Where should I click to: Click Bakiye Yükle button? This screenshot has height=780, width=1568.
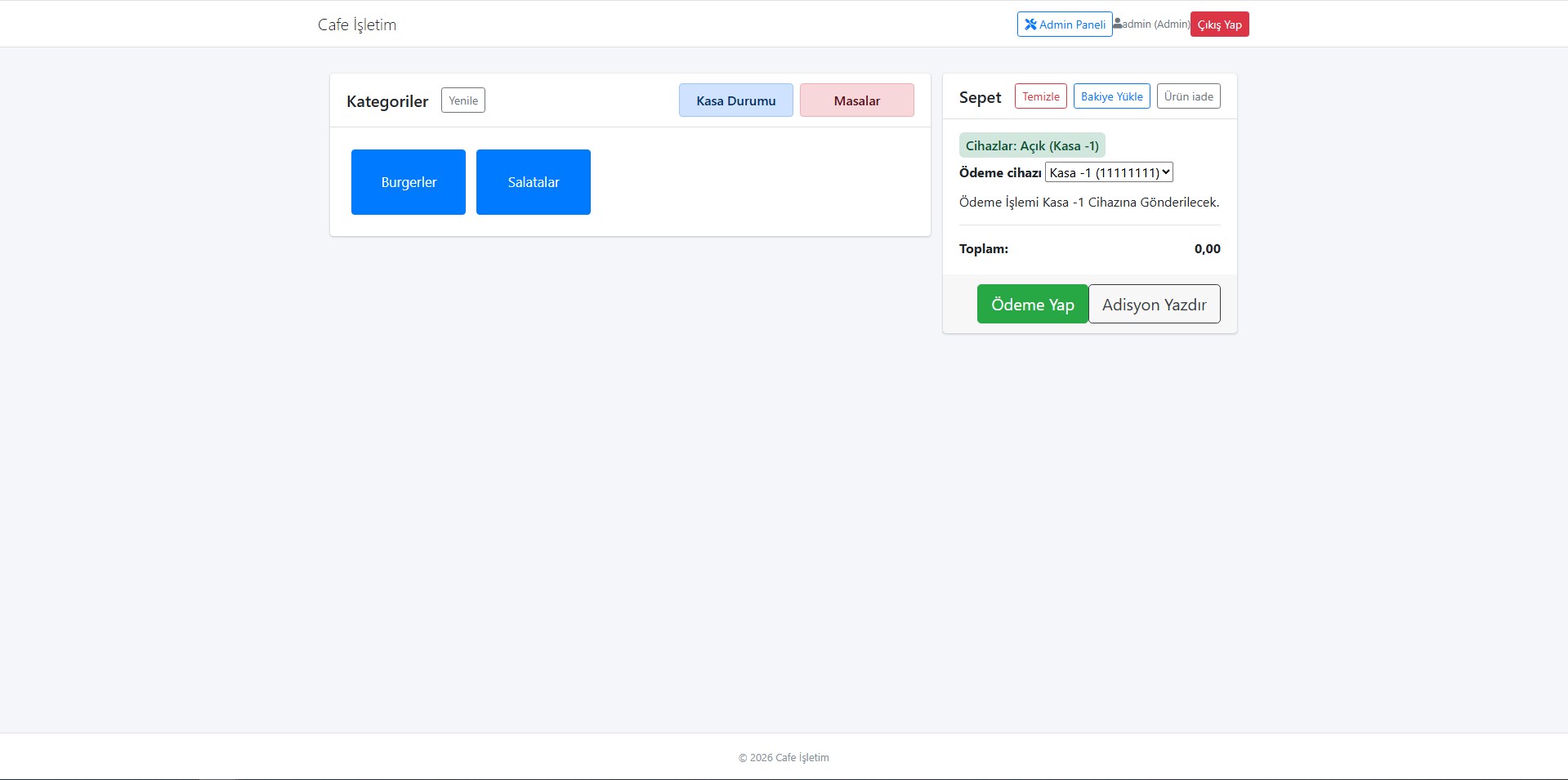pyautogui.click(x=1112, y=96)
